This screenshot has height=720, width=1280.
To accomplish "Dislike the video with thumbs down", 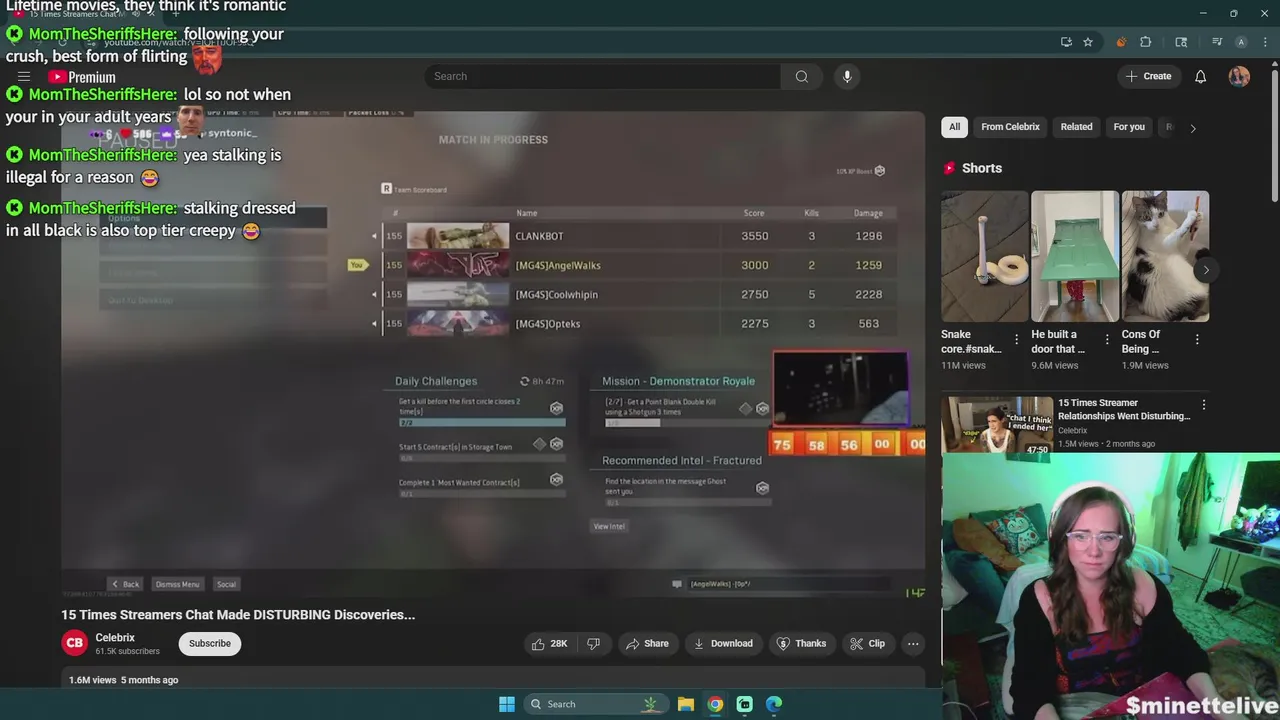I will 593,643.
